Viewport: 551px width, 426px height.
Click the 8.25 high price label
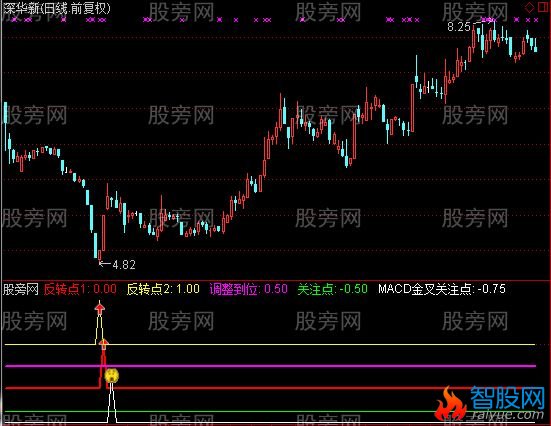click(x=459, y=27)
